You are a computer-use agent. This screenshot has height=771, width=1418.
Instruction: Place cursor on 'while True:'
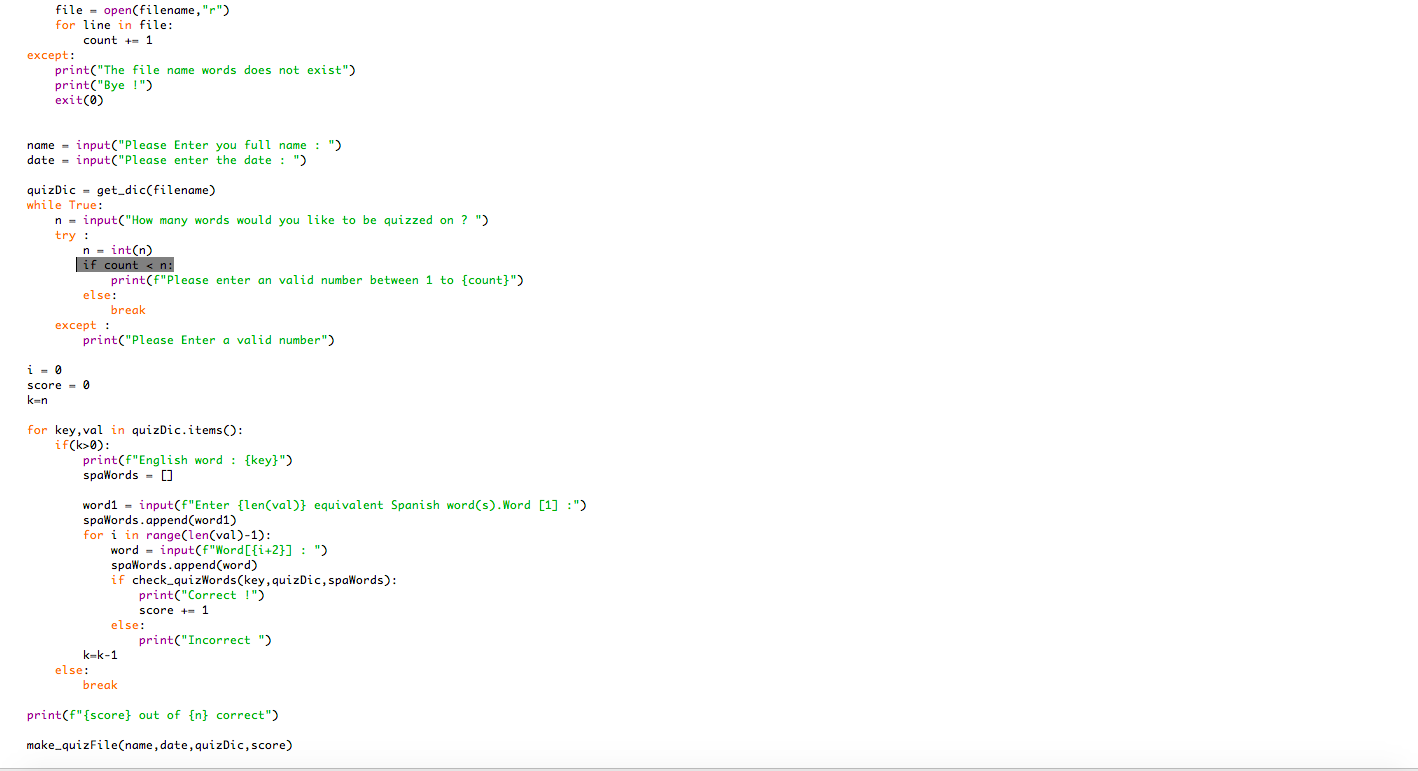[x=65, y=205]
